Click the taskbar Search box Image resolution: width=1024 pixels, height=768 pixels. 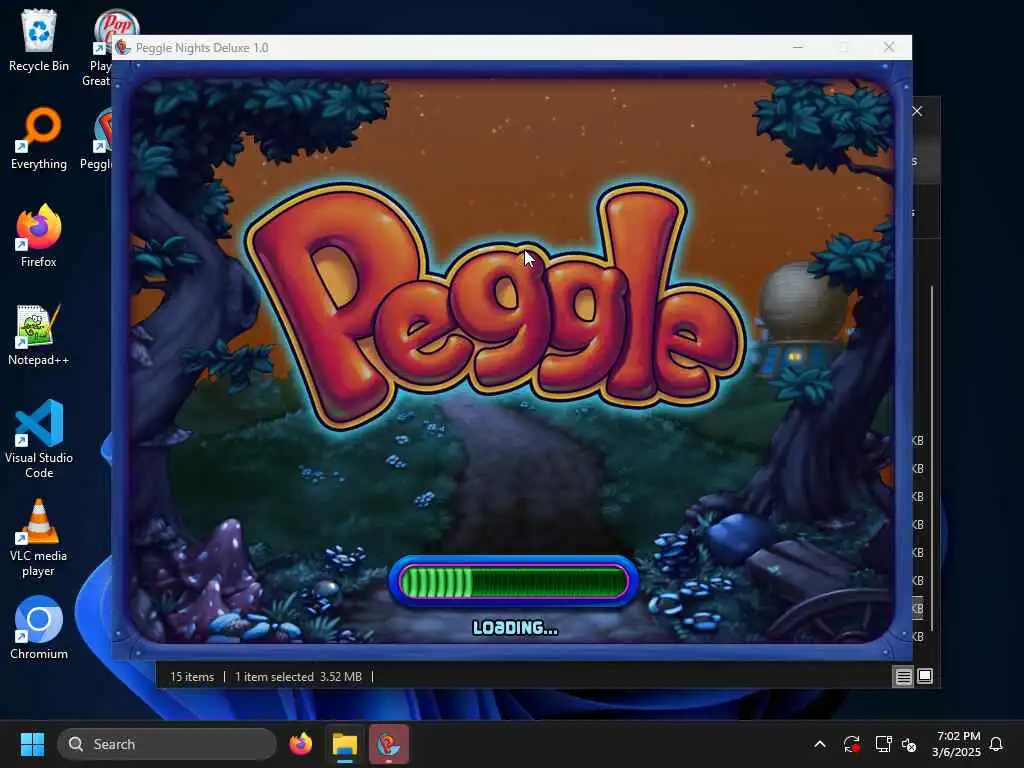(167, 744)
